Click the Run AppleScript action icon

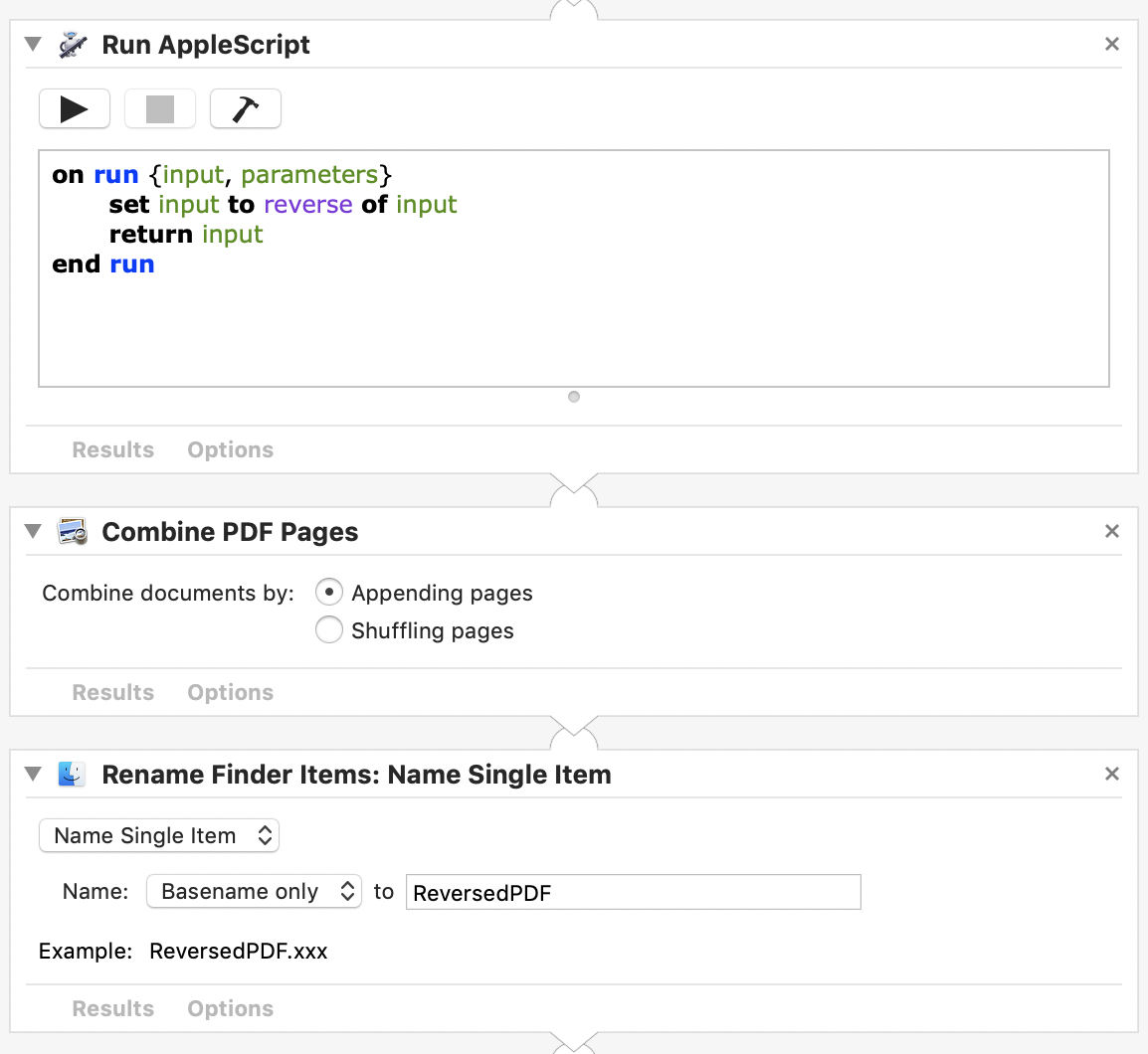pyautogui.click(x=73, y=45)
